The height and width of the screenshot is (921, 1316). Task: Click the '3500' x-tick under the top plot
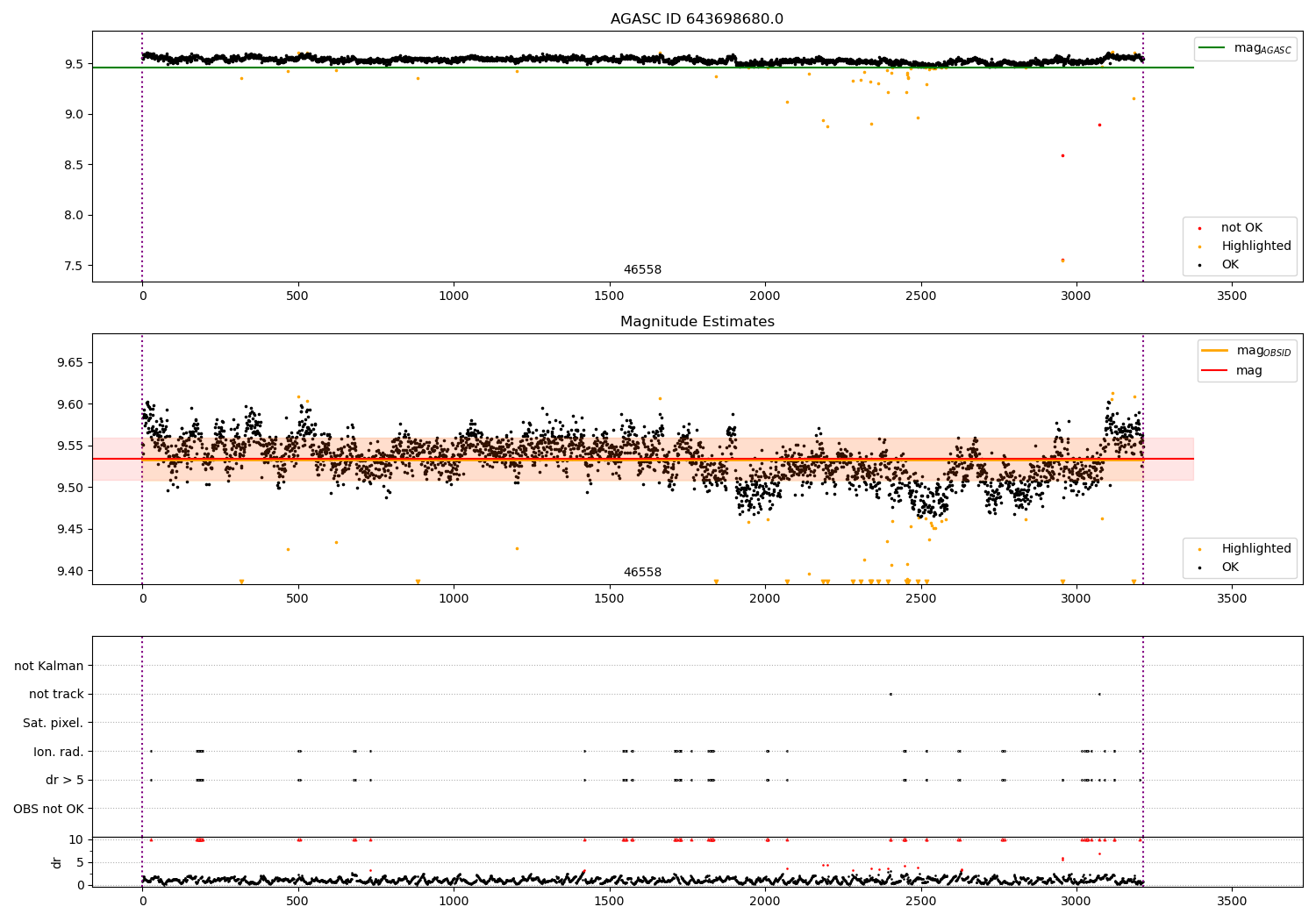[1232, 296]
